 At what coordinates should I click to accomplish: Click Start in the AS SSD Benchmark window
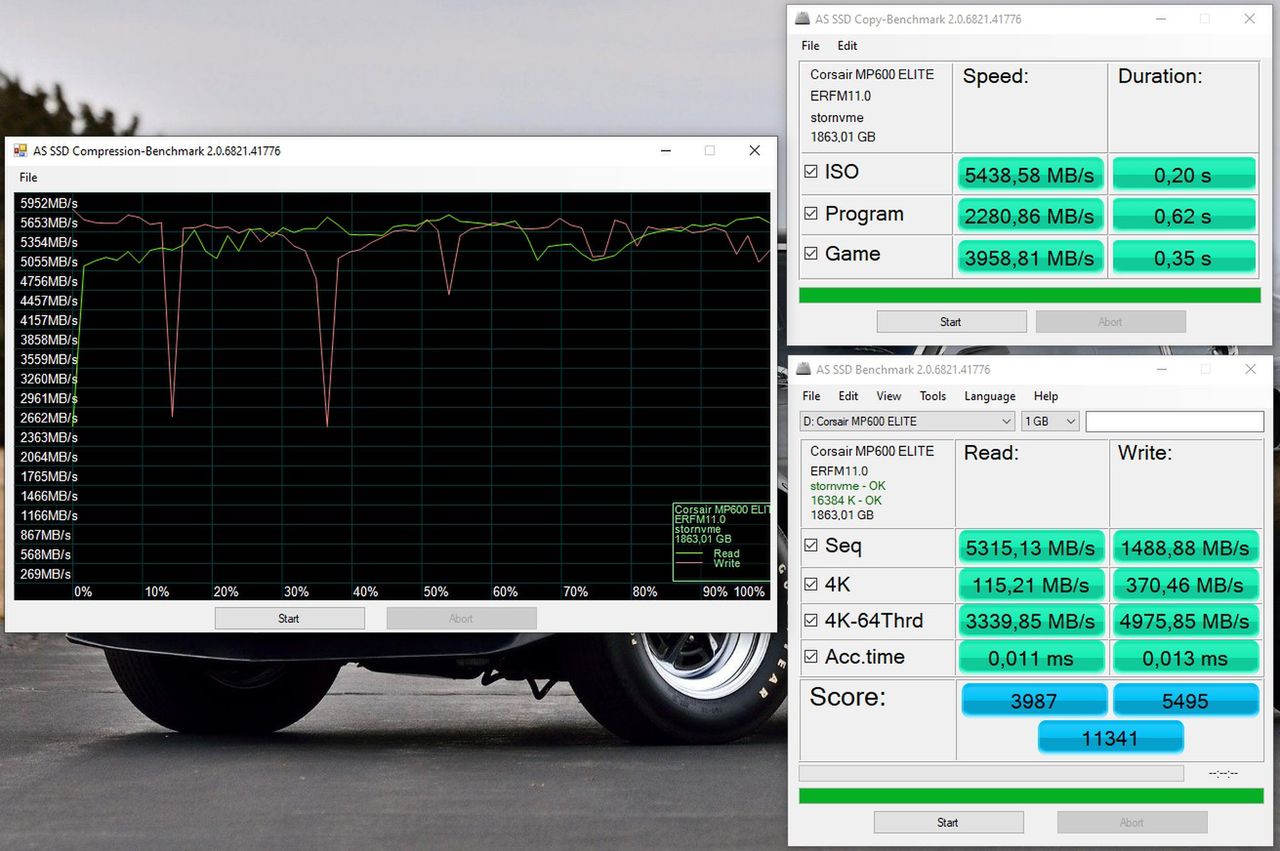coord(948,822)
